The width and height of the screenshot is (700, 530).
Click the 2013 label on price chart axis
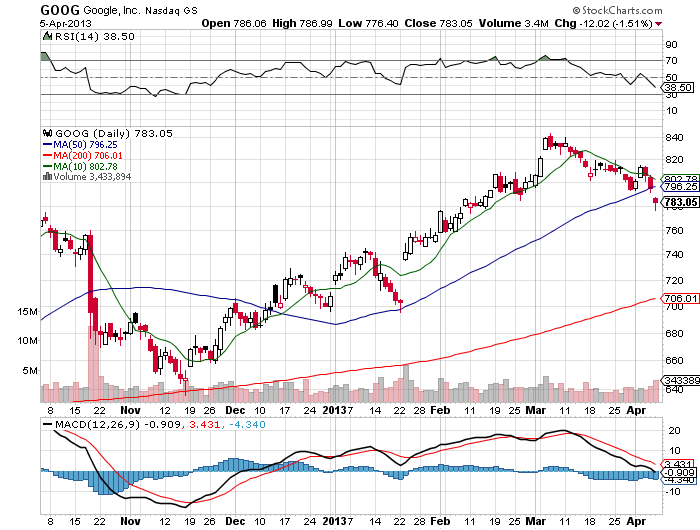[x=335, y=410]
